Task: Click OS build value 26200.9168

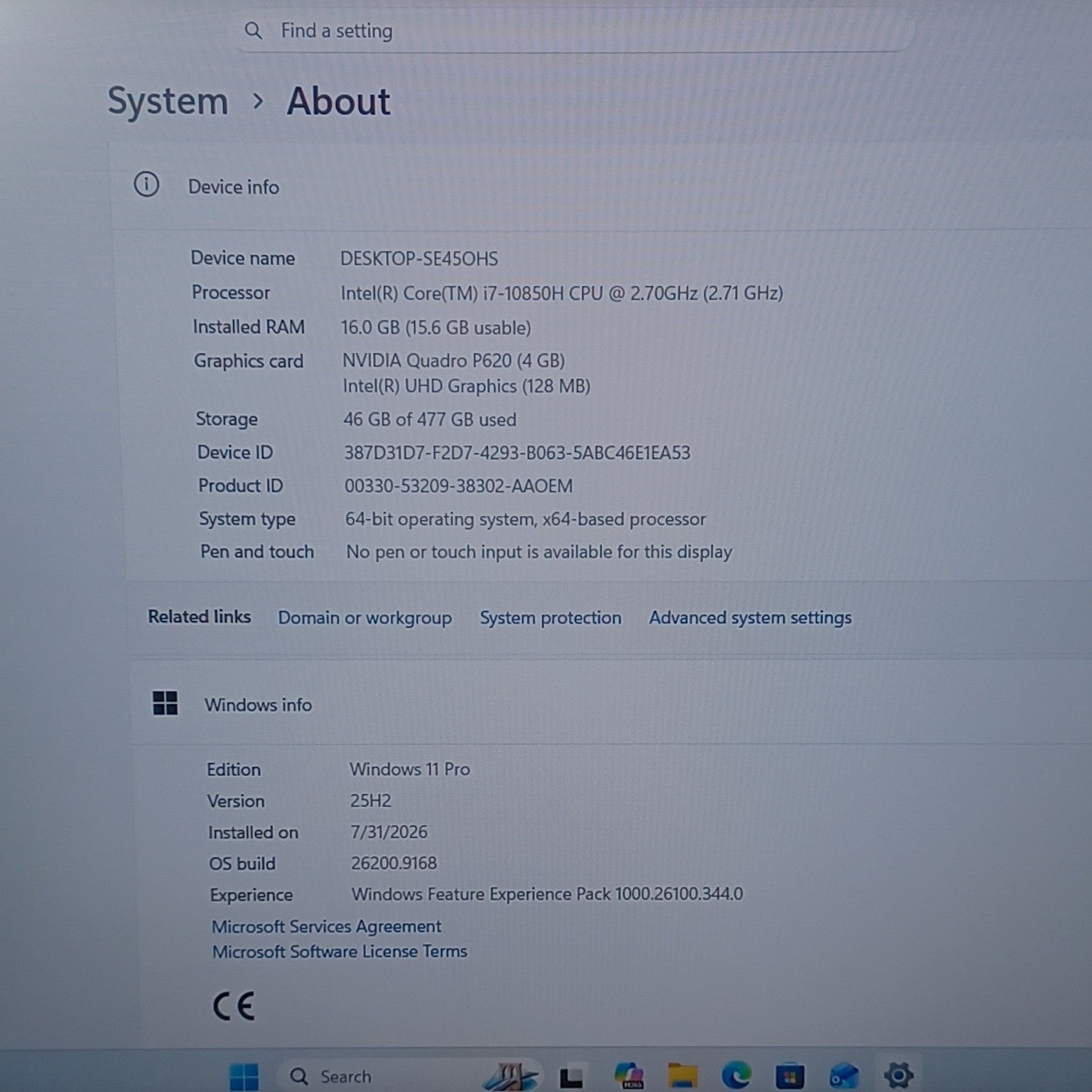Action: point(394,863)
